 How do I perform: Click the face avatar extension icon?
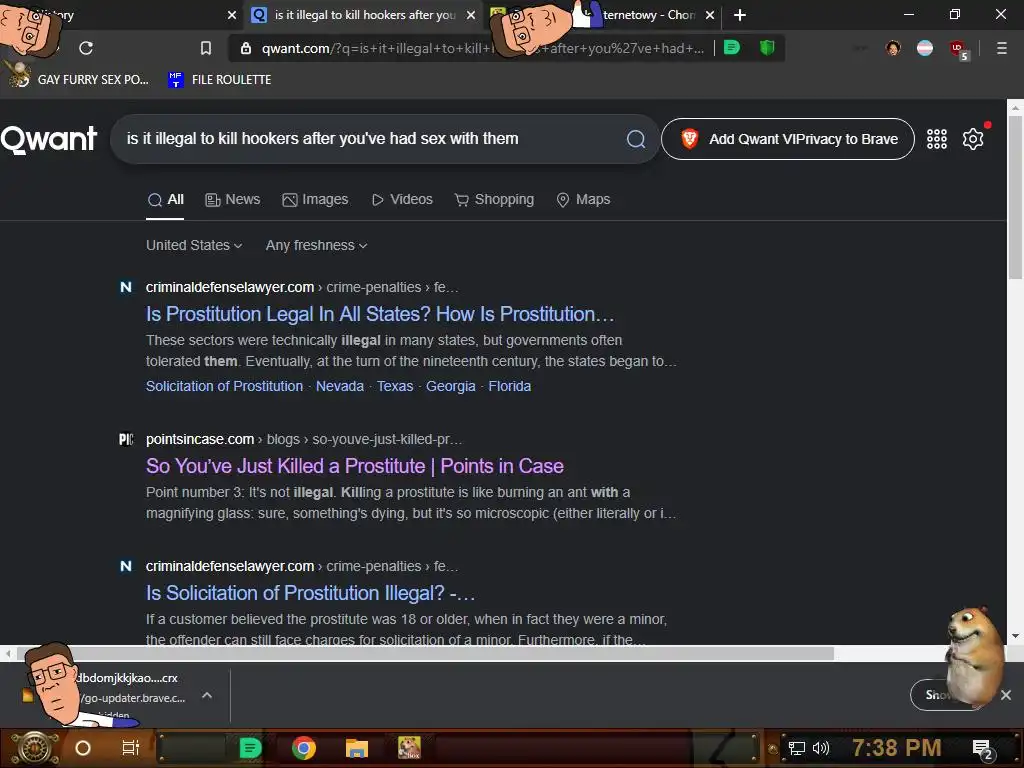click(893, 48)
